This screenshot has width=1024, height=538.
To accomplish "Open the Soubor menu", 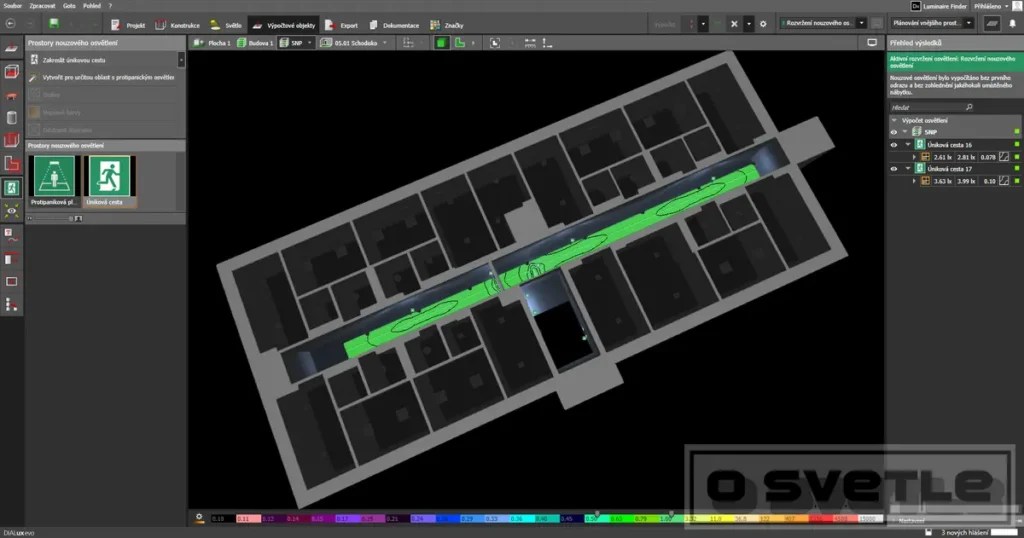I will (x=12, y=6).
